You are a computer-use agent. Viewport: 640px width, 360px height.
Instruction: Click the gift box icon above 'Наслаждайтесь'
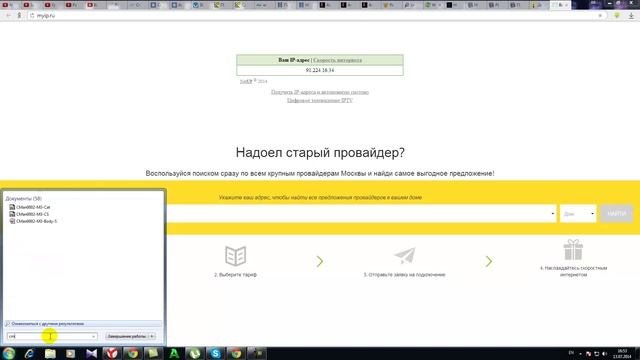[x=573, y=250]
